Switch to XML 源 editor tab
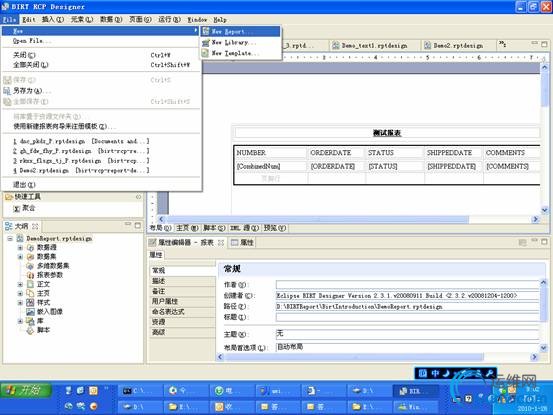 244,228
